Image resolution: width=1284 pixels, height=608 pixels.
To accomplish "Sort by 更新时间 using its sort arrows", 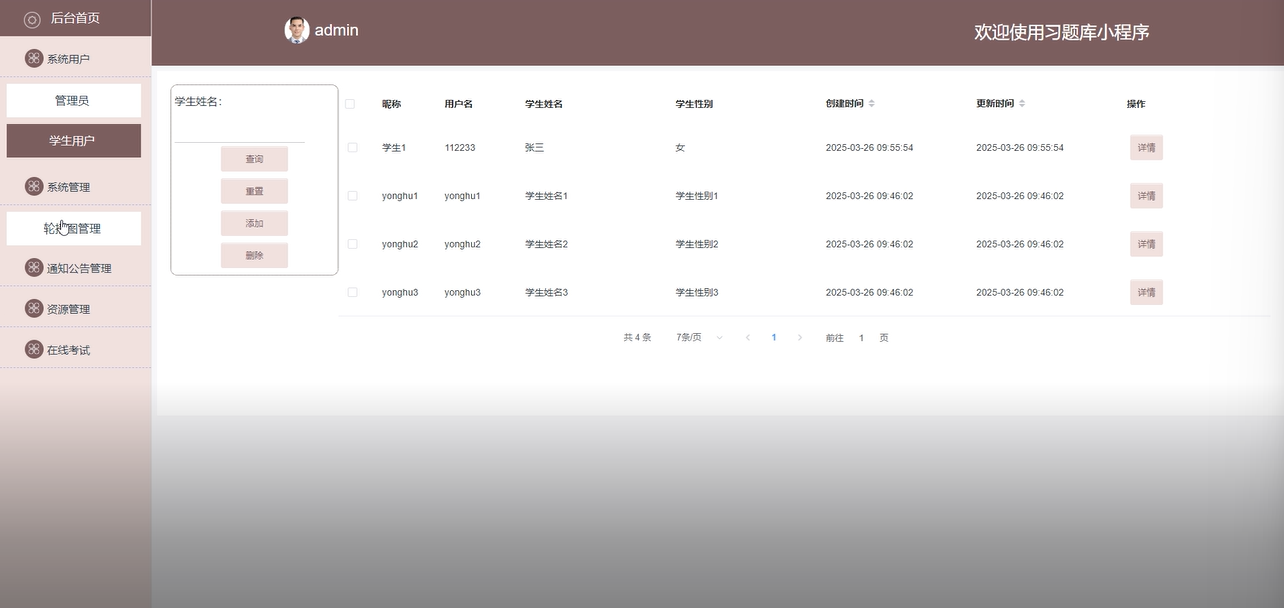I will 1022,104.
